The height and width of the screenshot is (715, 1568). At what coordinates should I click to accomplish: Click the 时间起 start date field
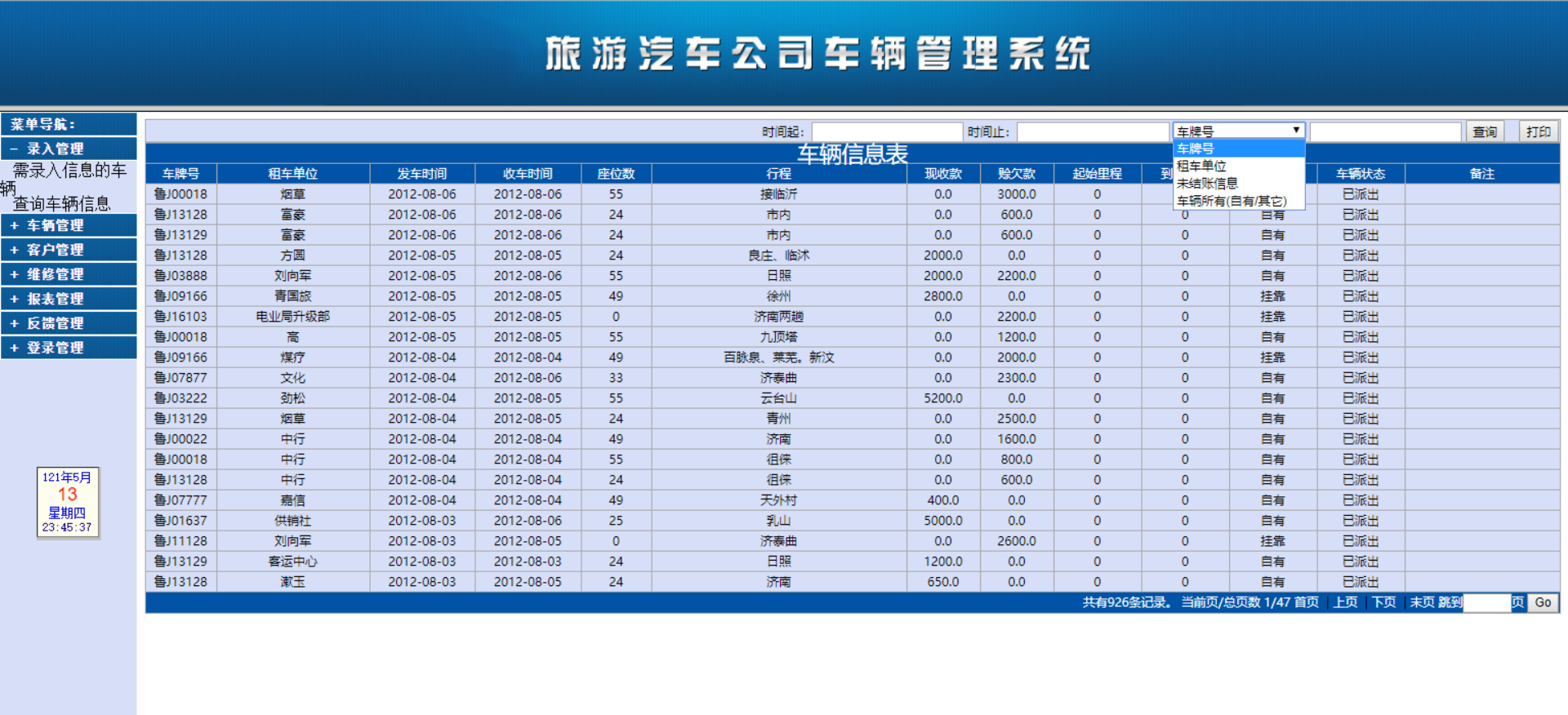[x=887, y=131]
